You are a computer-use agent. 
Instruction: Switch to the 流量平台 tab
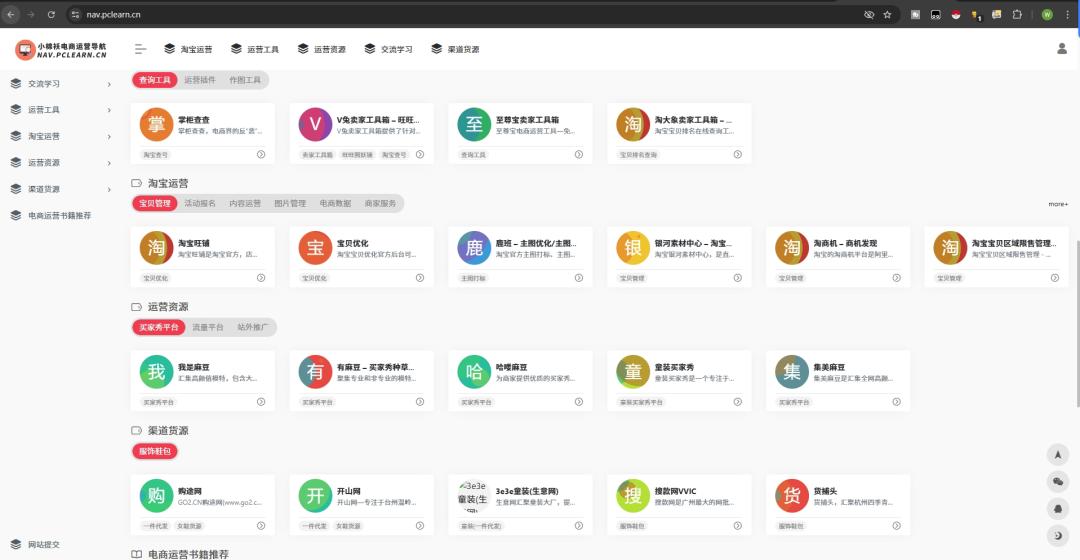pyautogui.click(x=207, y=327)
